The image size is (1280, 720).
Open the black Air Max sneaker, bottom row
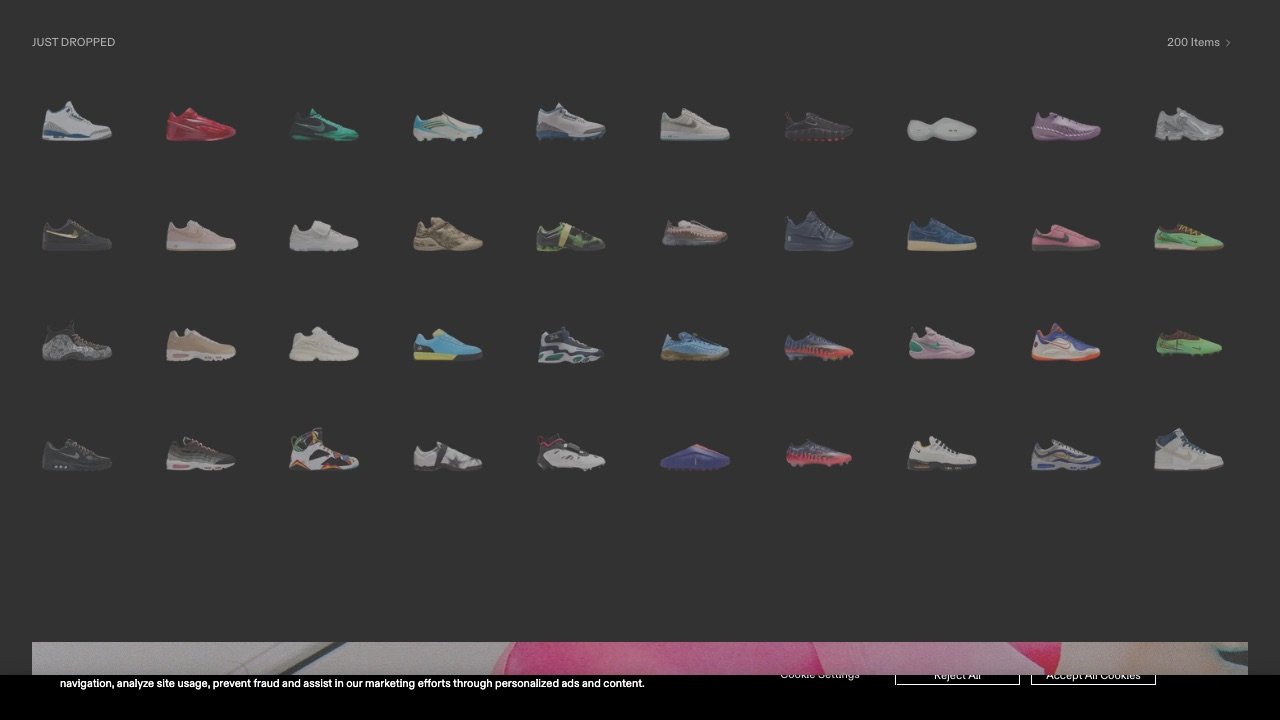click(x=77, y=454)
